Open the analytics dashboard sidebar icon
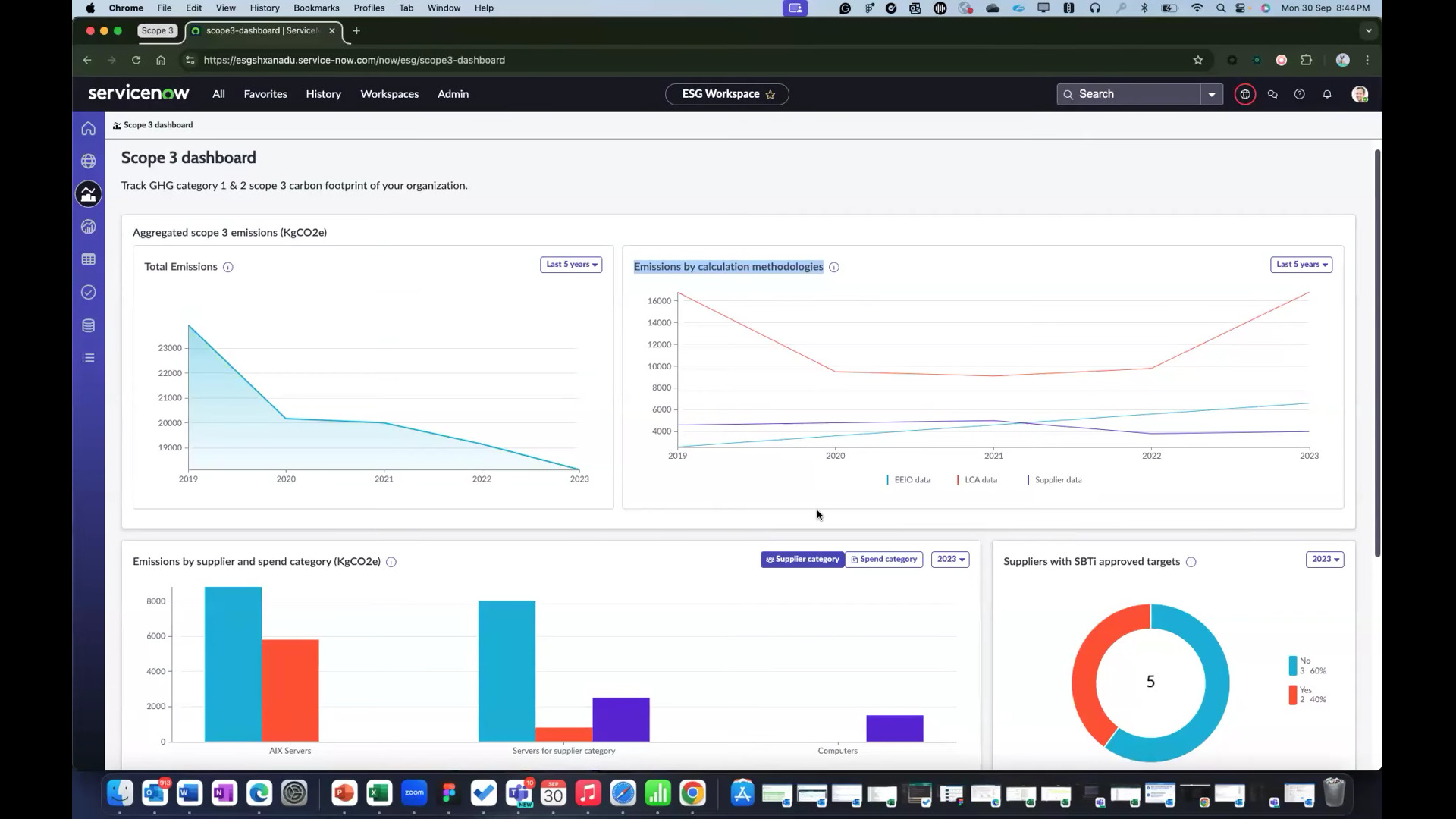 coord(89,194)
